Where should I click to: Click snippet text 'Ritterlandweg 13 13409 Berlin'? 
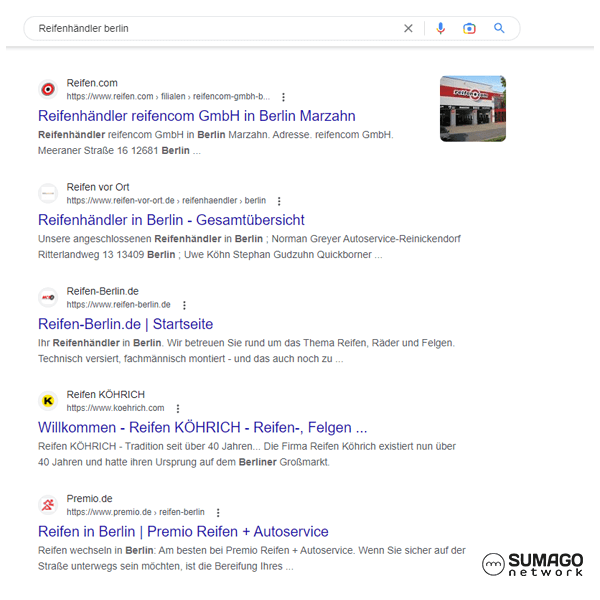pos(106,254)
